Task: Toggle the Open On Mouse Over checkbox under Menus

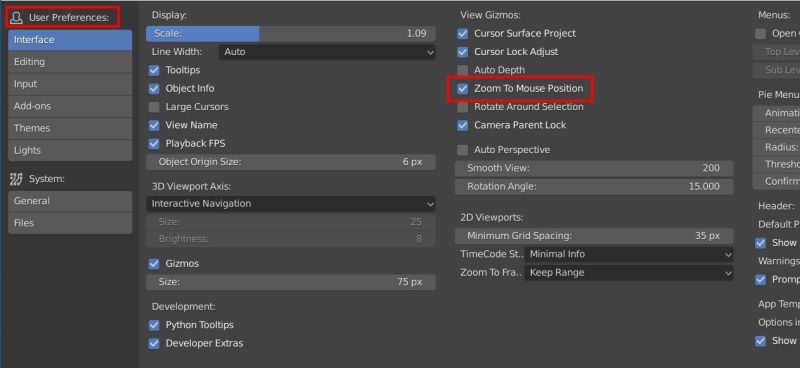Action: (761, 34)
